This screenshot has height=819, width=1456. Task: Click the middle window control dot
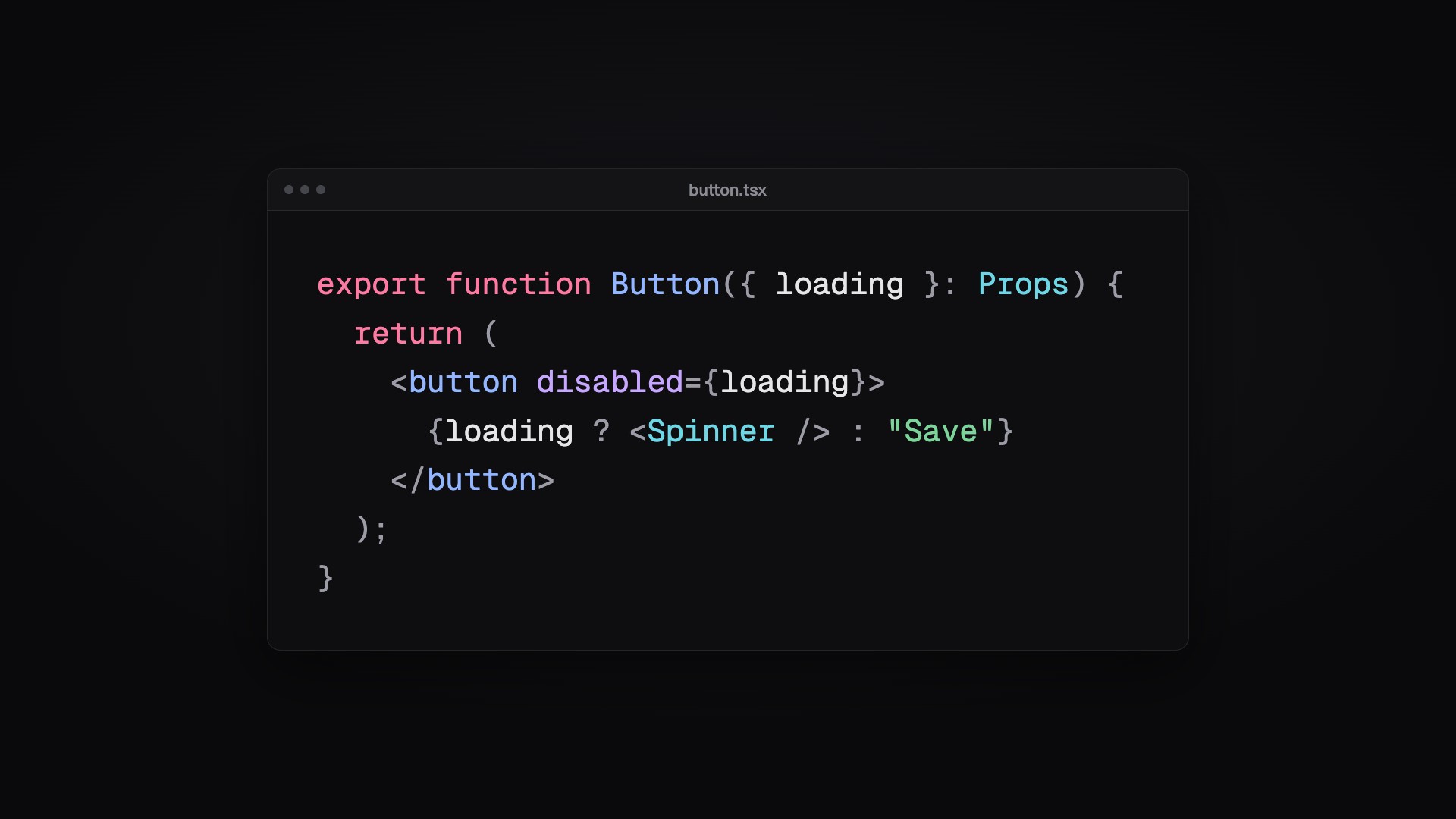(x=305, y=190)
